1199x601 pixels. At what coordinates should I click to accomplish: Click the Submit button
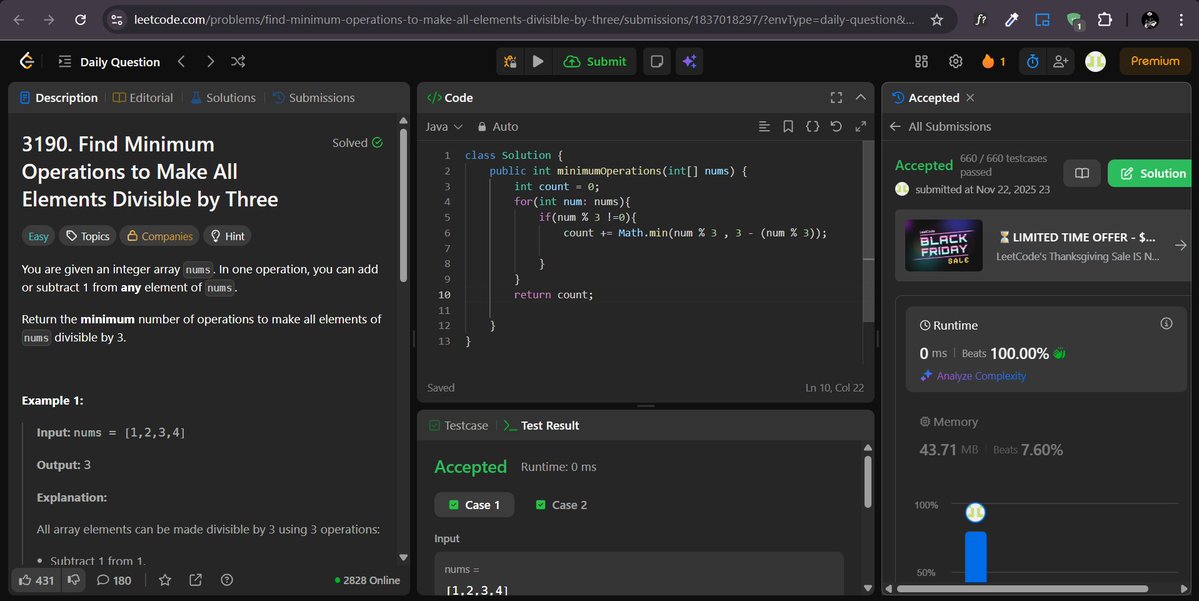click(595, 61)
